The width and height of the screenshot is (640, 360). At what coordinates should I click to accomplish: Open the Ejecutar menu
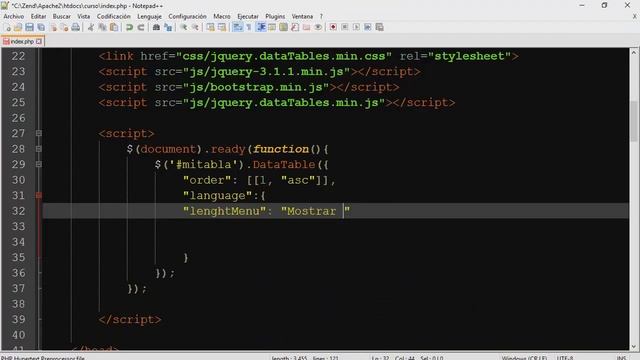(x=248, y=16)
